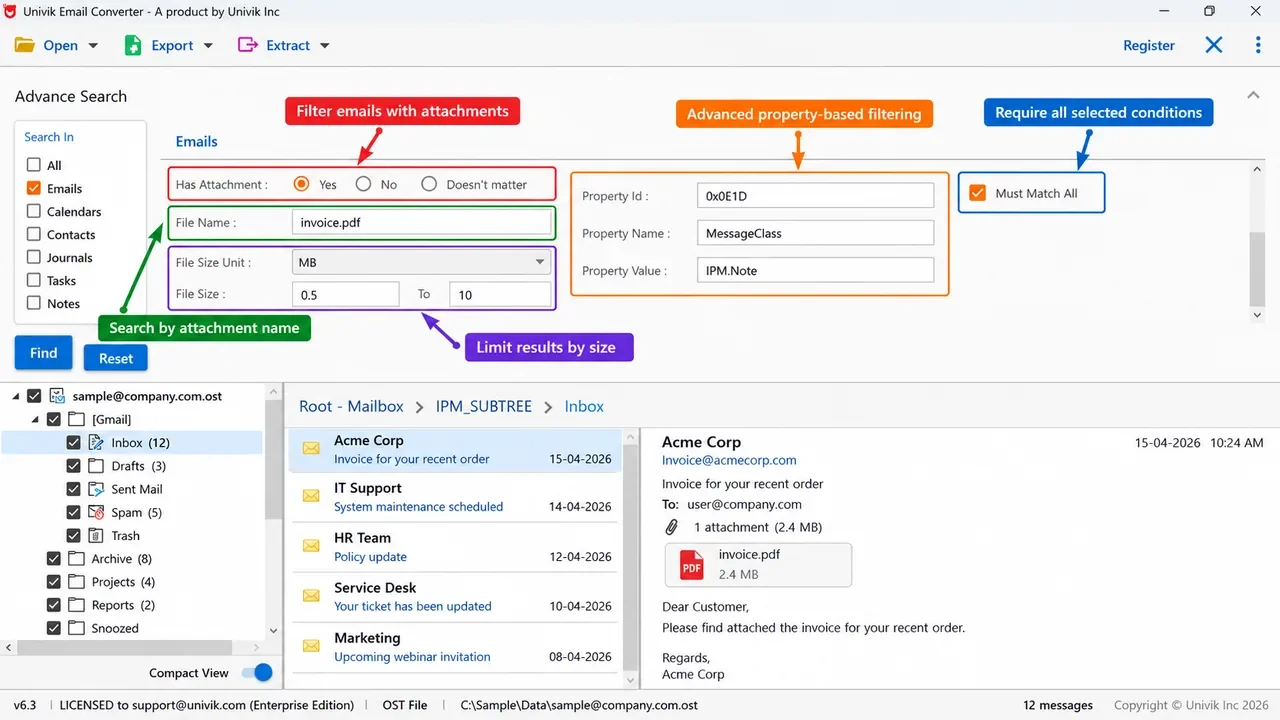Click IPM_SUBTREE breadcrumb item
This screenshot has height=720, width=1280.
tap(484, 406)
